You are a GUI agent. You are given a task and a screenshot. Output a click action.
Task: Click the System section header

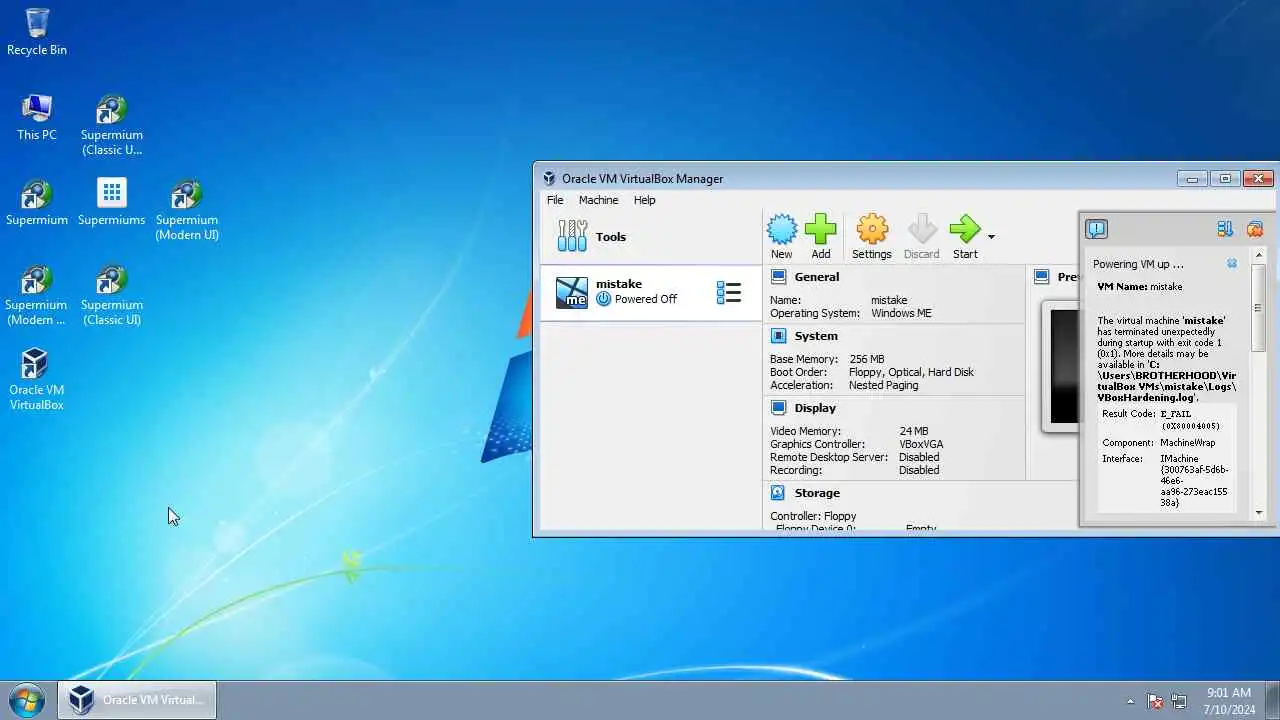pos(816,336)
